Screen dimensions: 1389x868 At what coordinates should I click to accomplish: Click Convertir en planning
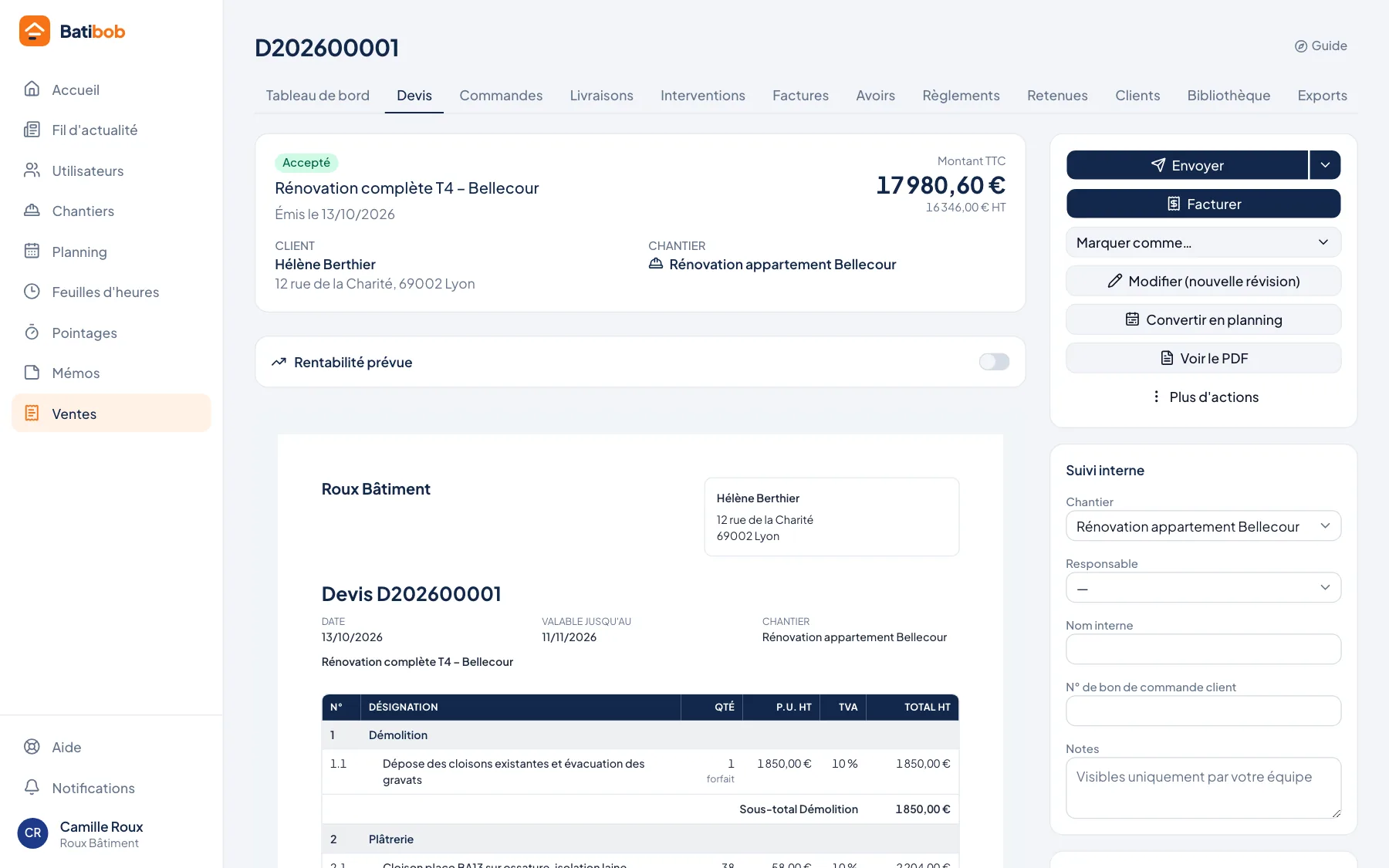click(1204, 319)
